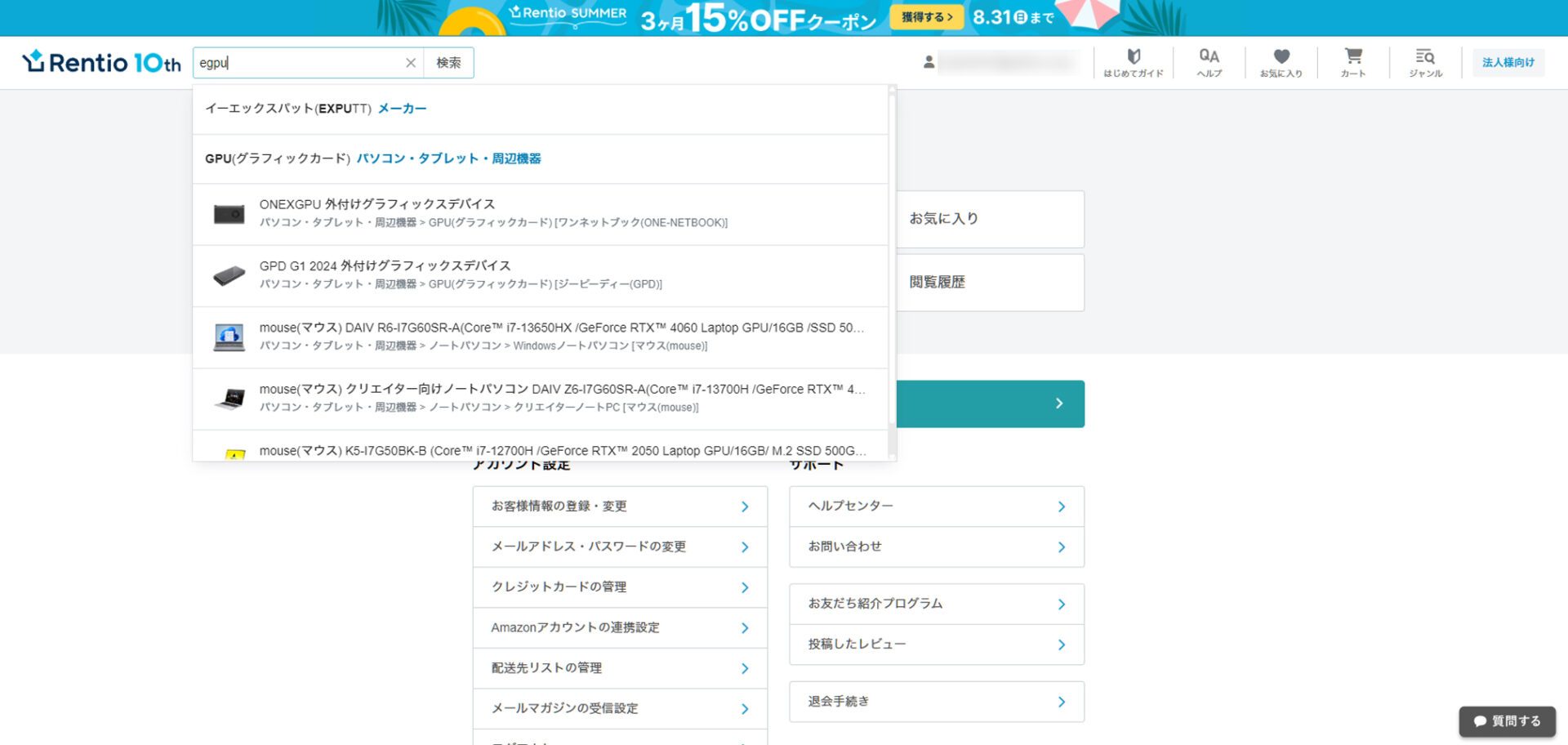Click chevron on ヘルプセンター row
Screen dimensions: 1568x745
pyautogui.click(x=1062, y=506)
